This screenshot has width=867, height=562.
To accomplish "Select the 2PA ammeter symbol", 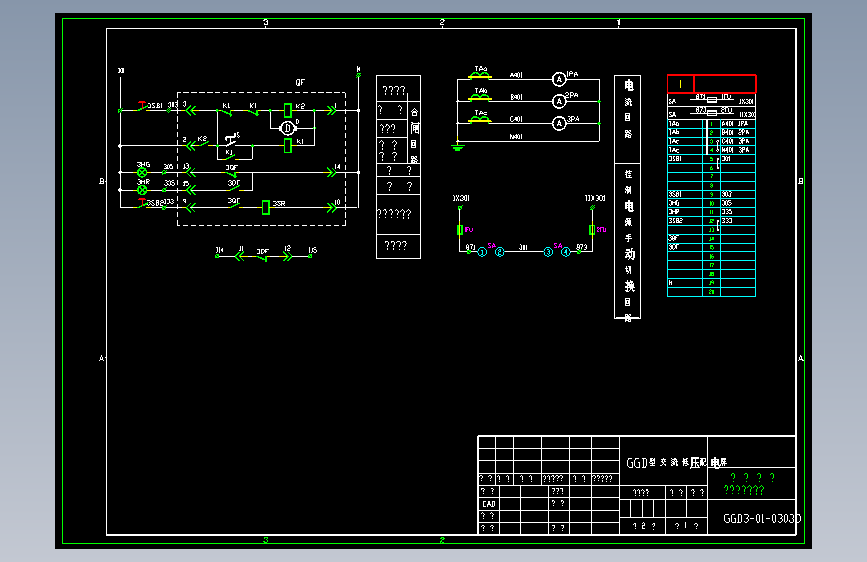I will point(559,101).
